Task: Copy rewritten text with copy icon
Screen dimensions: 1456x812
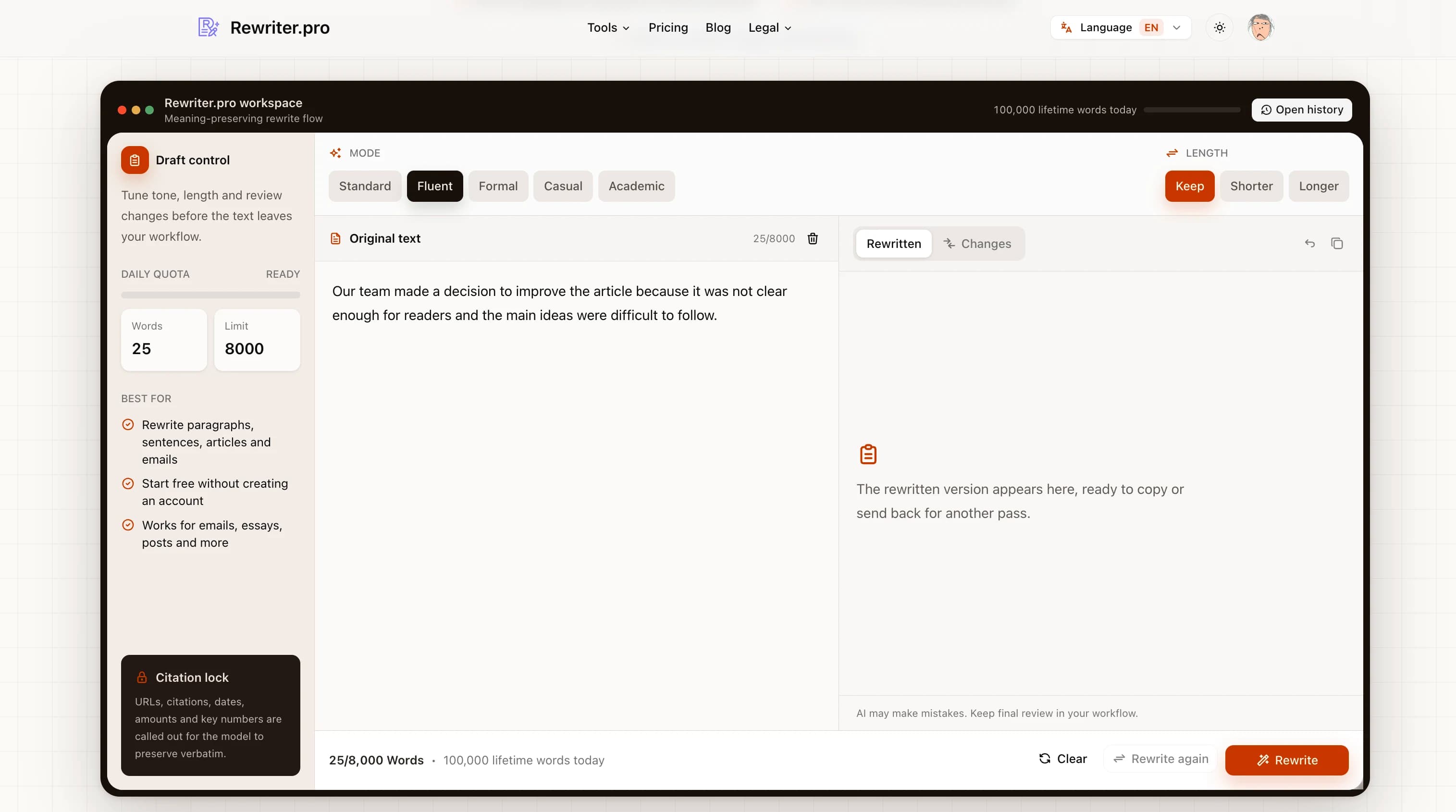Action: tap(1337, 244)
